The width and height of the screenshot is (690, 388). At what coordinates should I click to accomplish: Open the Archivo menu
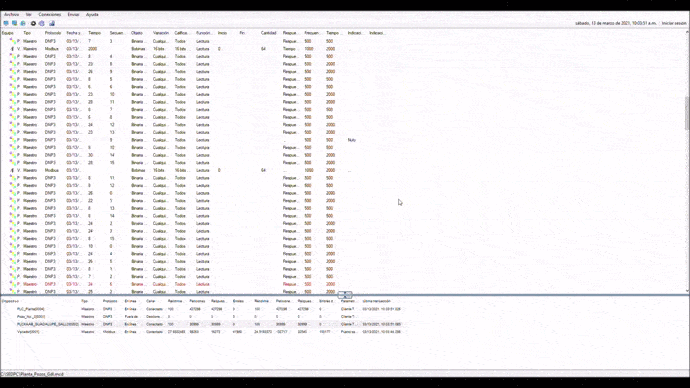click(x=11, y=15)
